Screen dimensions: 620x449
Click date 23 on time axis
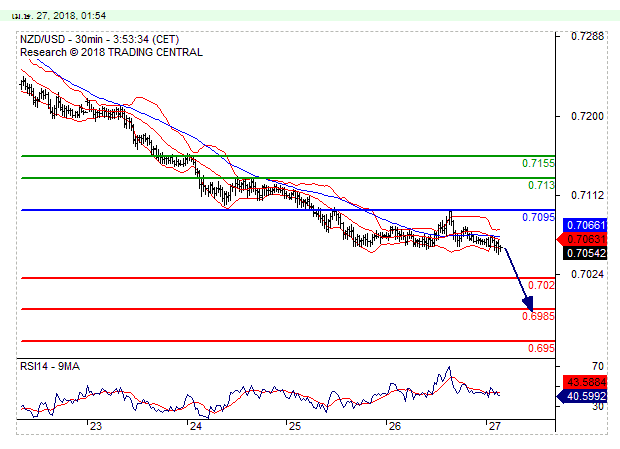96,426
